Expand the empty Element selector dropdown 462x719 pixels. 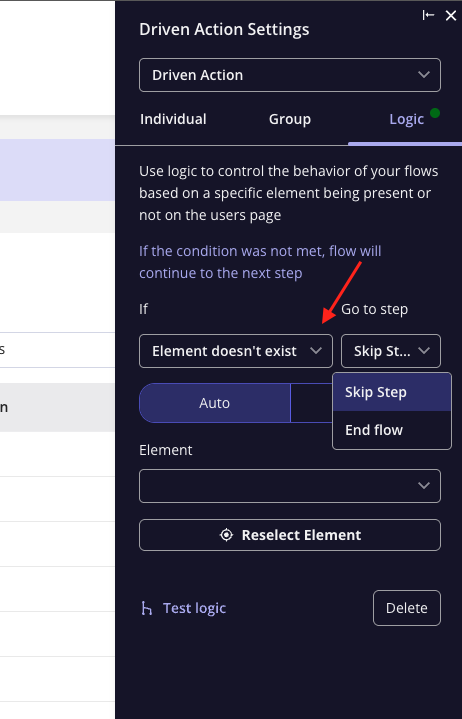290,486
